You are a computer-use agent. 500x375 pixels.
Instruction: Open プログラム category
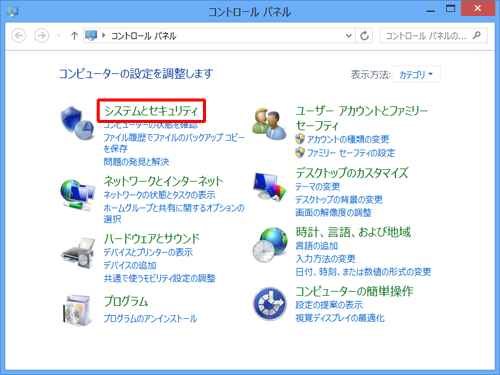pyautogui.click(x=126, y=301)
